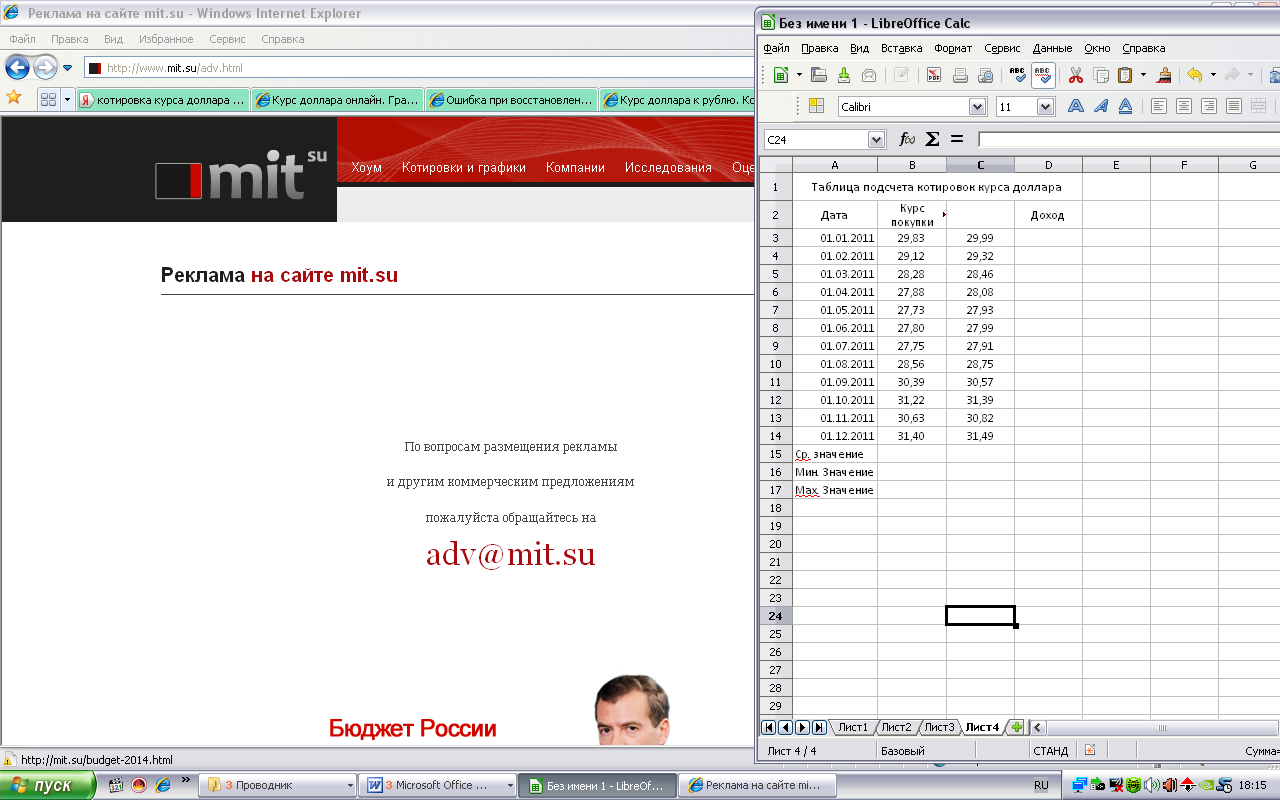Open the Page Preview icon
The image size is (1280, 800).
[x=985, y=75]
